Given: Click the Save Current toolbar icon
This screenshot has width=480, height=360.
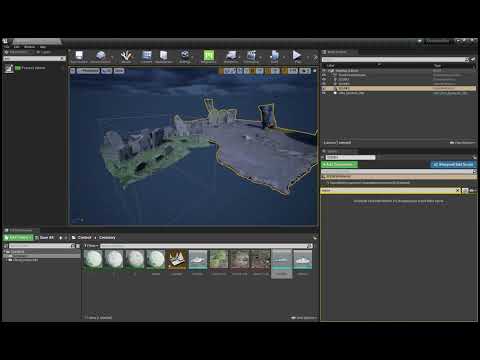Looking at the screenshot, I should pyautogui.click(x=79, y=56).
